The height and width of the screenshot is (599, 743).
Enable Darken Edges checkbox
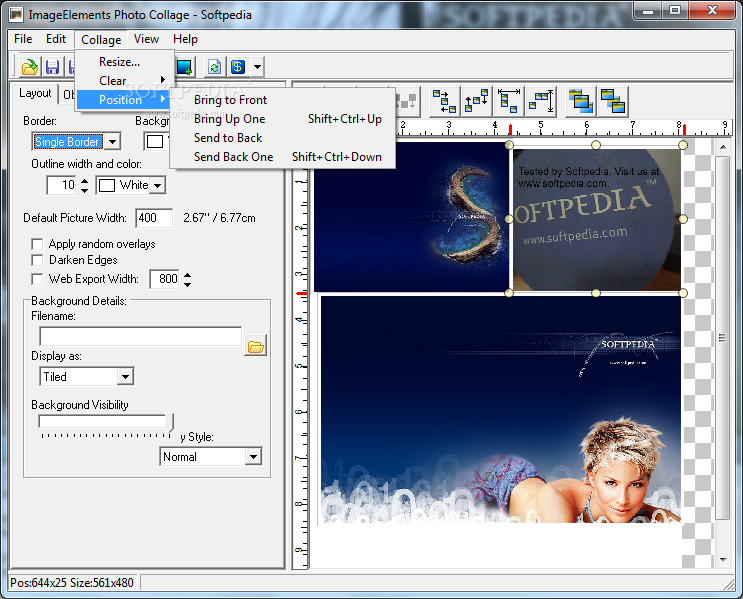coord(37,260)
